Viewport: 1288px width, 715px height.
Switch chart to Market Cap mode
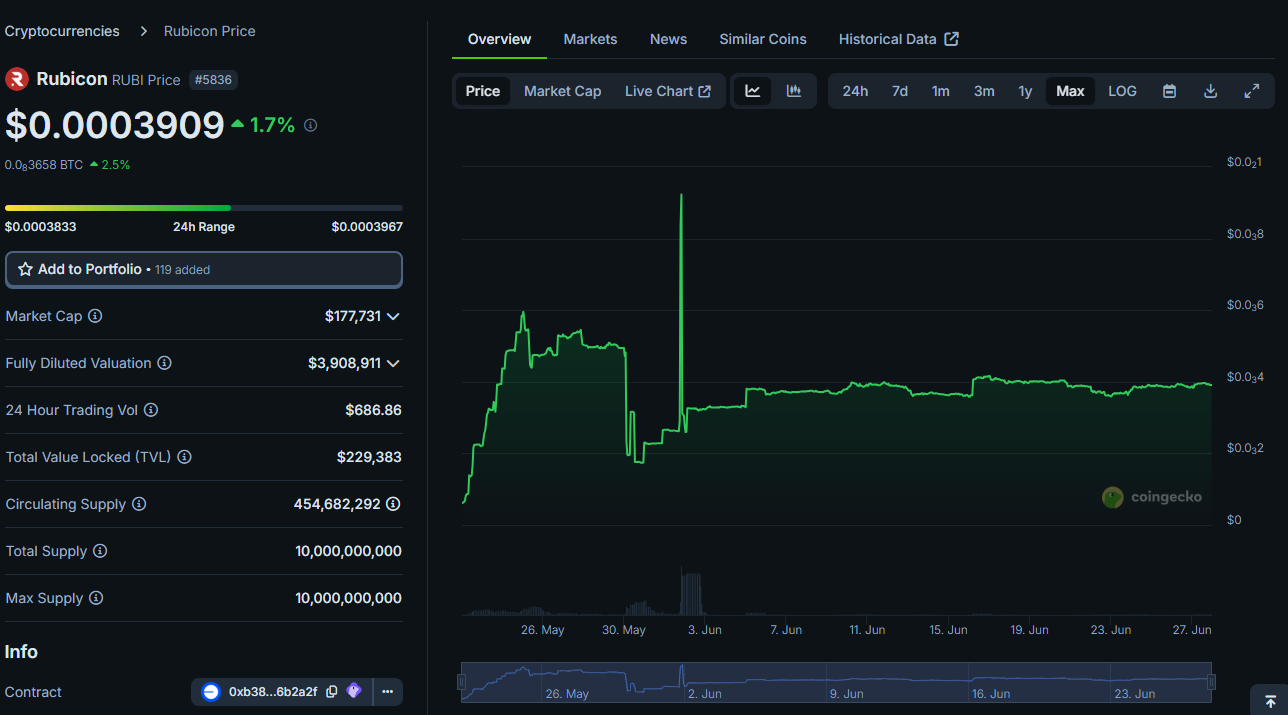[x=563, y=91]
